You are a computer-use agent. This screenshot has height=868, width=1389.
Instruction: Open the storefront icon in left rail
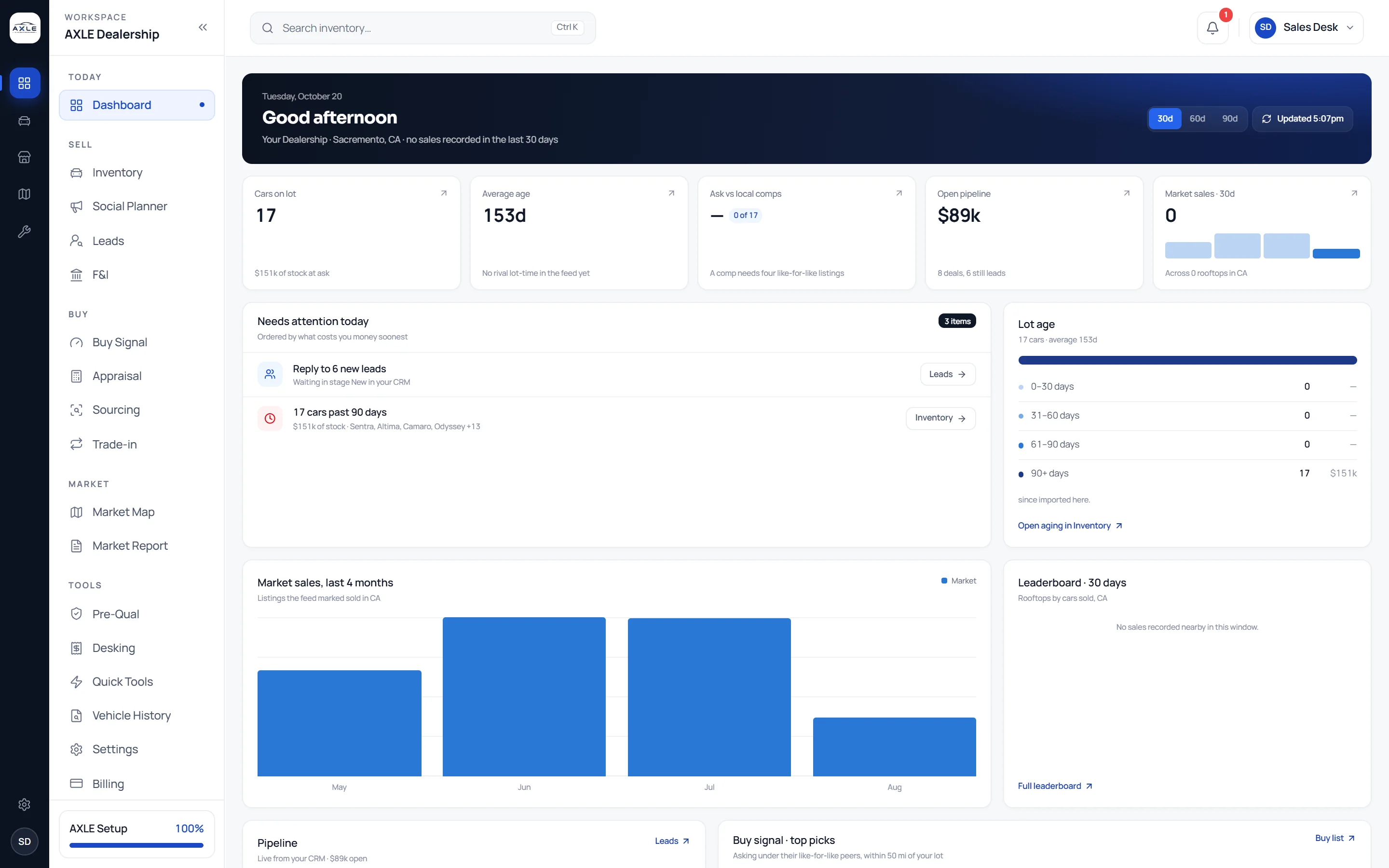tap(24, 157)
